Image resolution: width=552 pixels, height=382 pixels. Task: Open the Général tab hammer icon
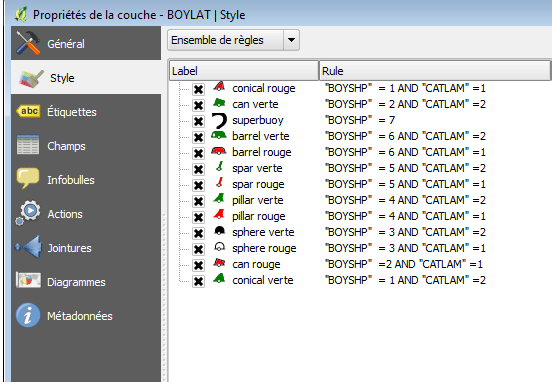28,43
